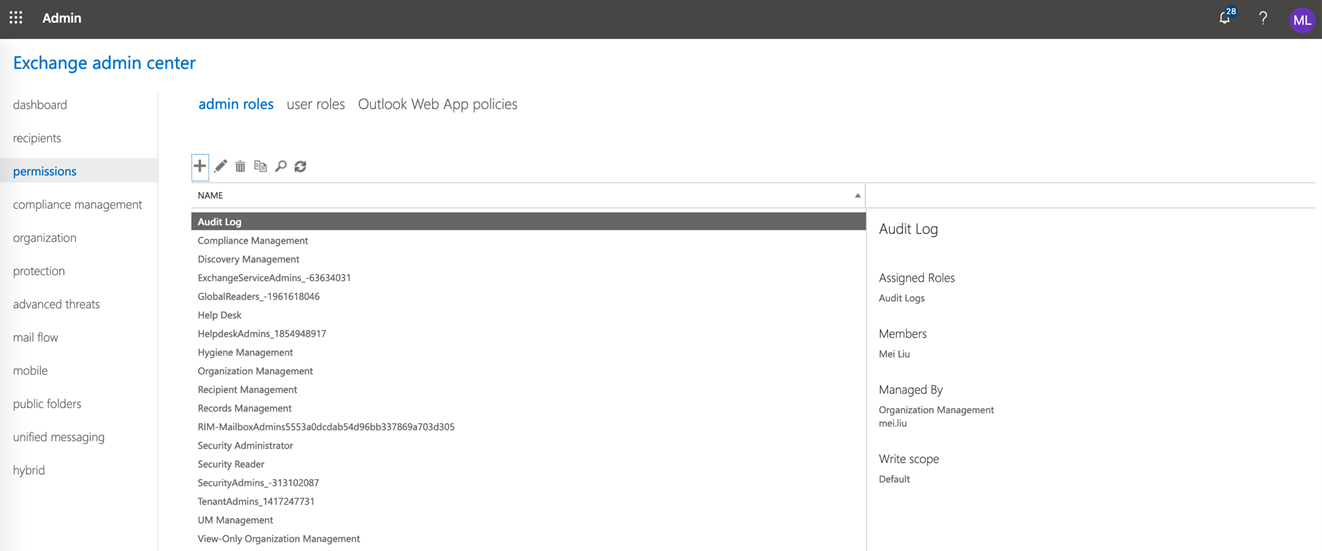Click the Exchange admin center title link
The width and height of the screenshot is (1322, 551).
point(104,63)
